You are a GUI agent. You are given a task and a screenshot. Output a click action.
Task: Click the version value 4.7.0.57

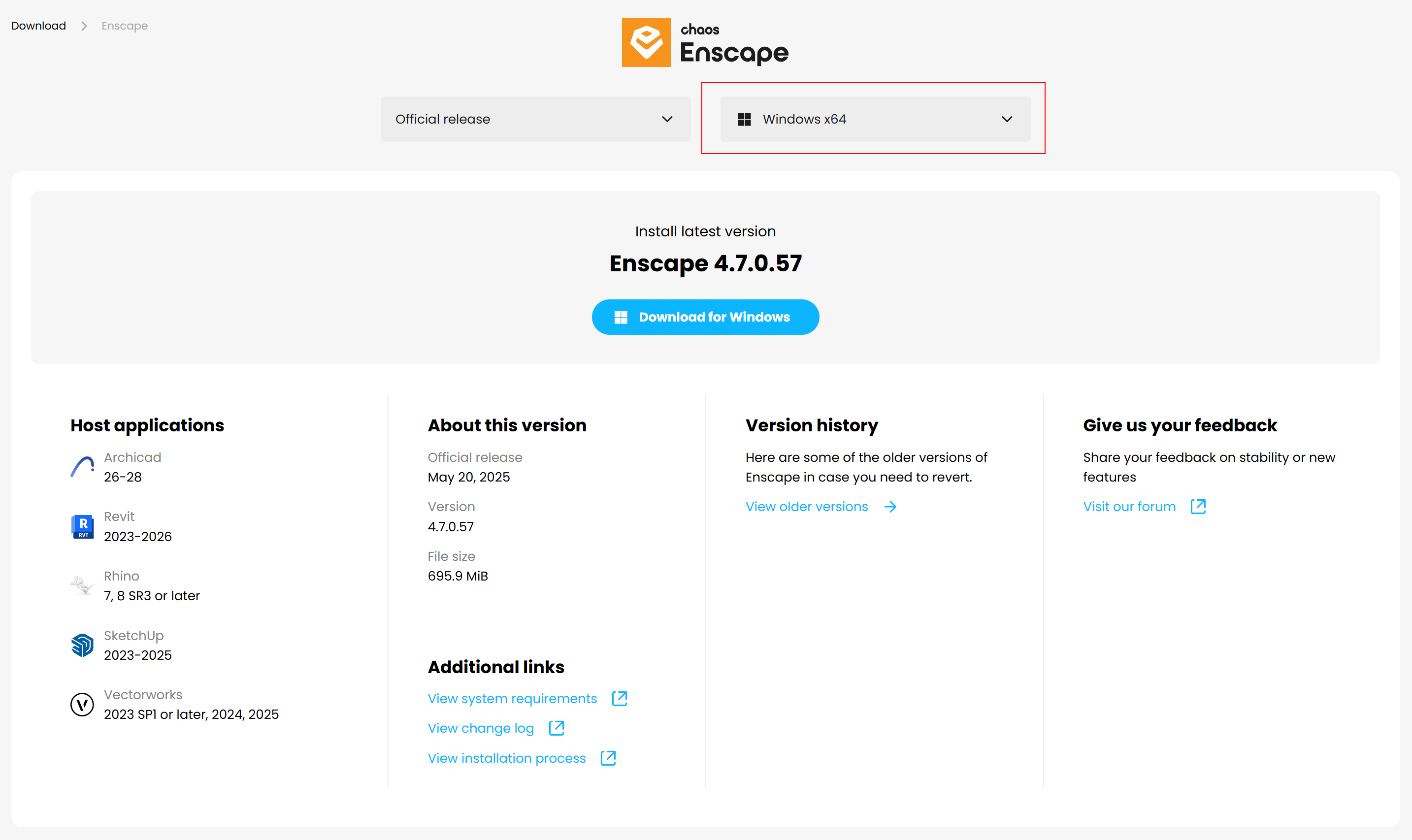click(451, 526)
